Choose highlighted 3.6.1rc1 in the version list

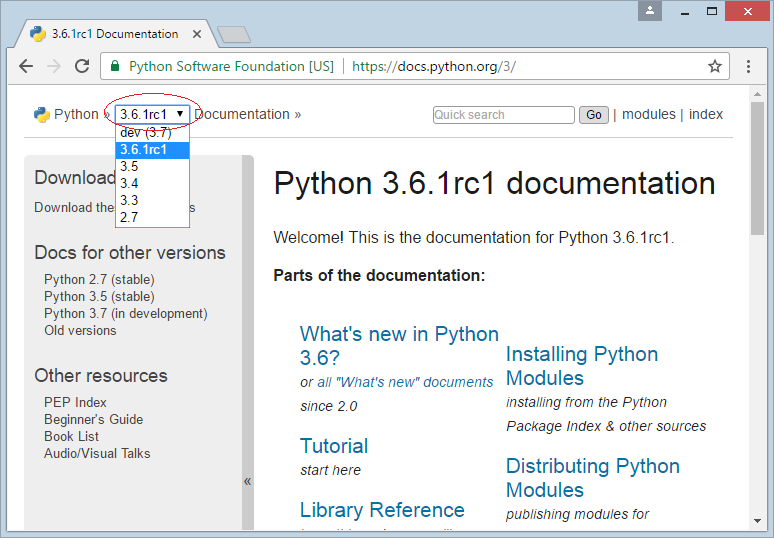point(152,150)
